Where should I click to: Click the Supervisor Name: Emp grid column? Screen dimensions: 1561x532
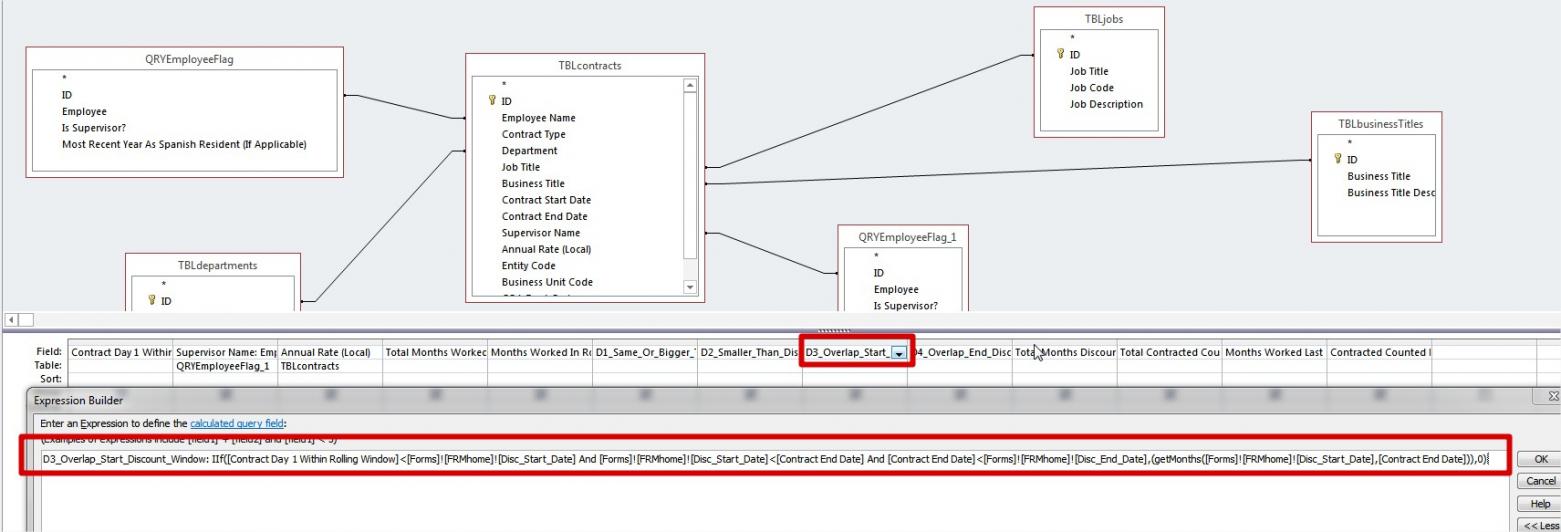225,352
